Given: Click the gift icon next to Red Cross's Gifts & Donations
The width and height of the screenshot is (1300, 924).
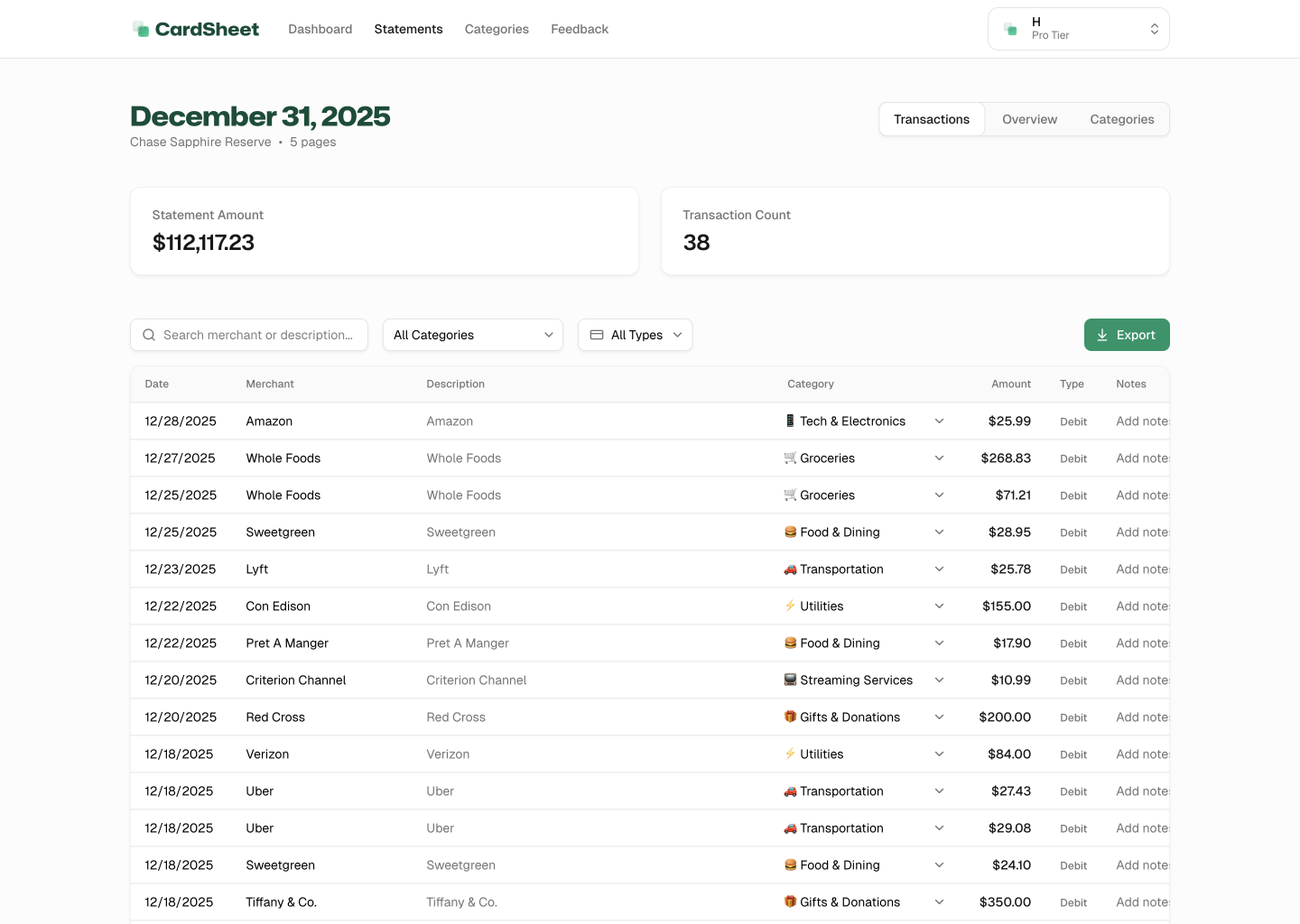Looking at the screenshot, I should (x=792, y=716).
